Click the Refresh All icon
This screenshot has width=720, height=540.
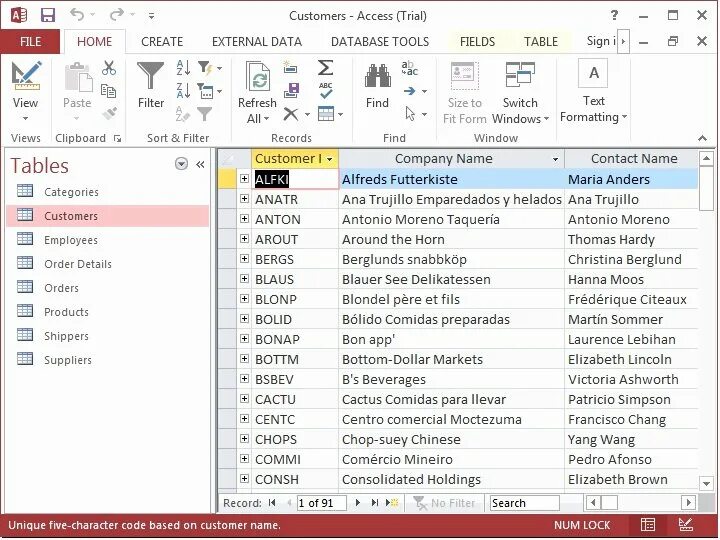(257, 76)
